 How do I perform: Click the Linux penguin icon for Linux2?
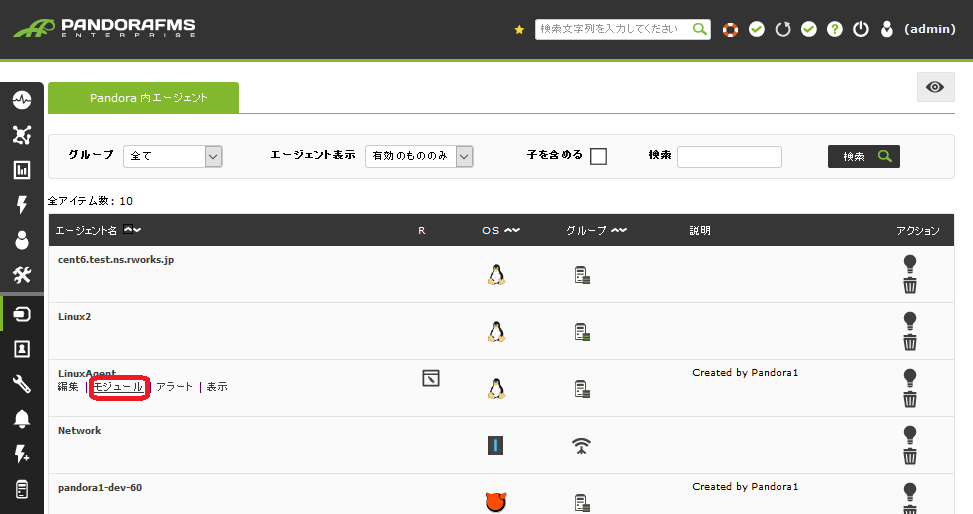click(496, 331)
